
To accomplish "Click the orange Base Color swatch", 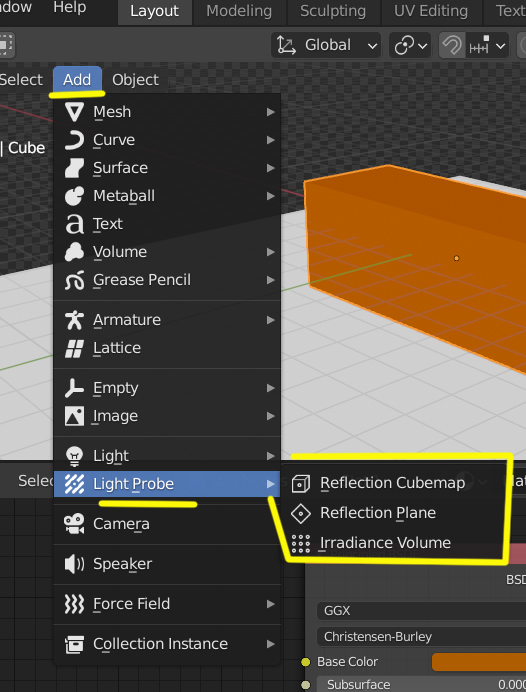I will (x=479, y=662).
